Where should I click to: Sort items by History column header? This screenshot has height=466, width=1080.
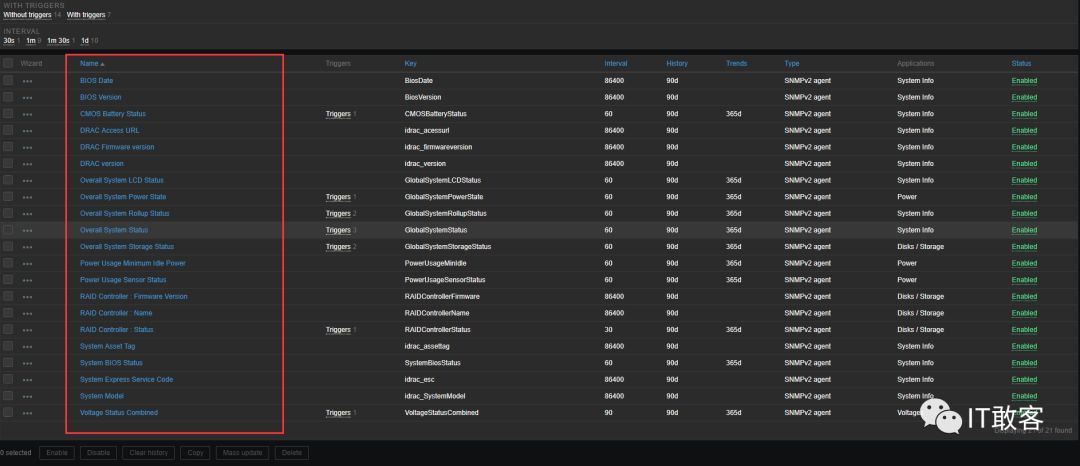(677, 63)
